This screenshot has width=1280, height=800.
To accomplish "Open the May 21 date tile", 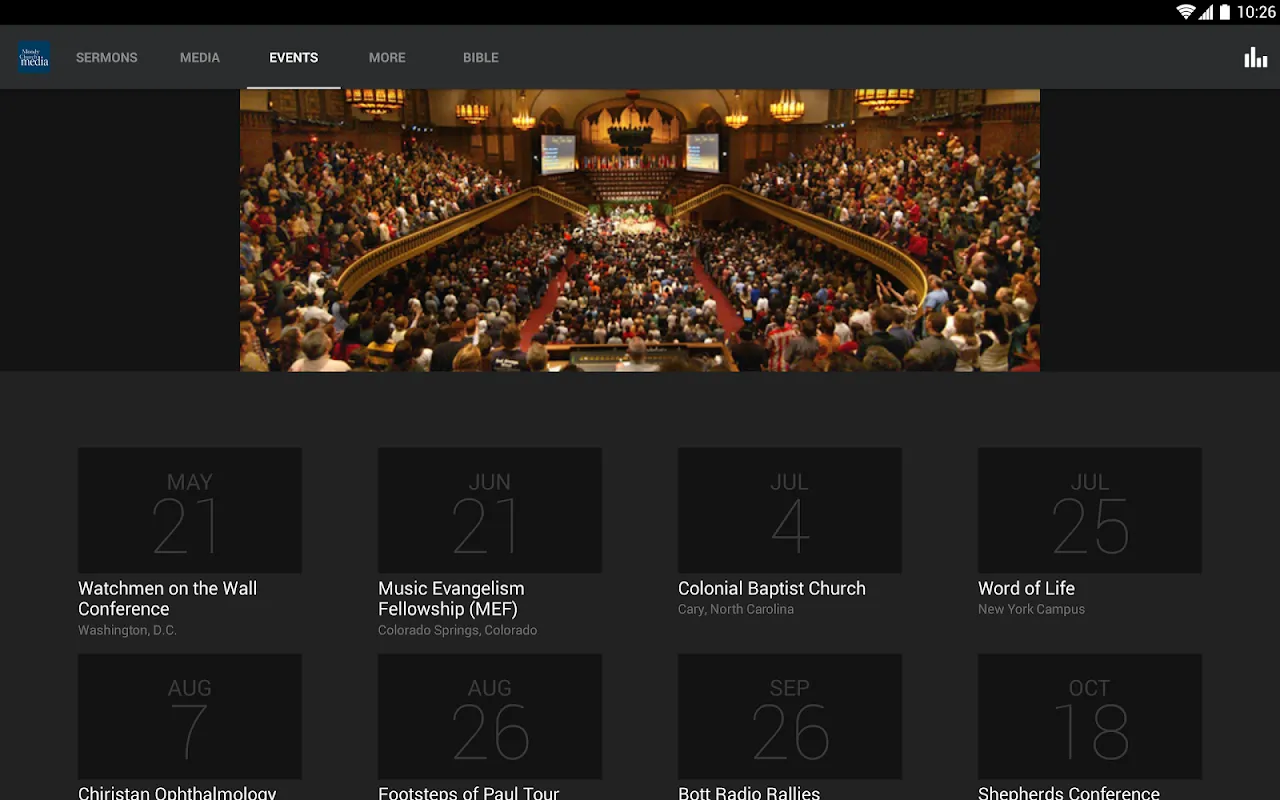I will tap(190, 510).
